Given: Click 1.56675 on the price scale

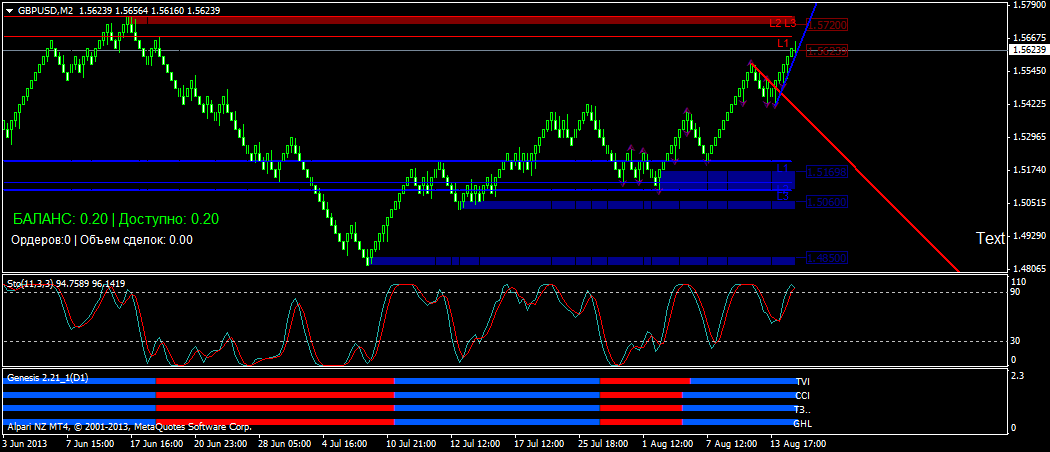Looking at the screenshot, I should click(x=1030, y=37).
